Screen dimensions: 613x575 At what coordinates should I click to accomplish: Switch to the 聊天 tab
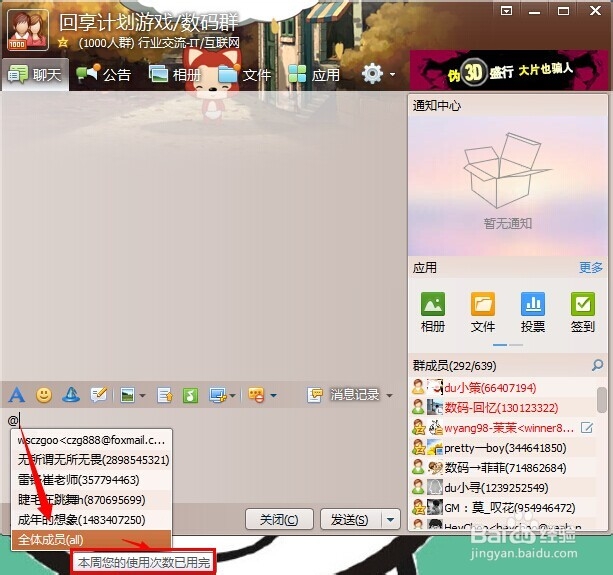point(35,74)
